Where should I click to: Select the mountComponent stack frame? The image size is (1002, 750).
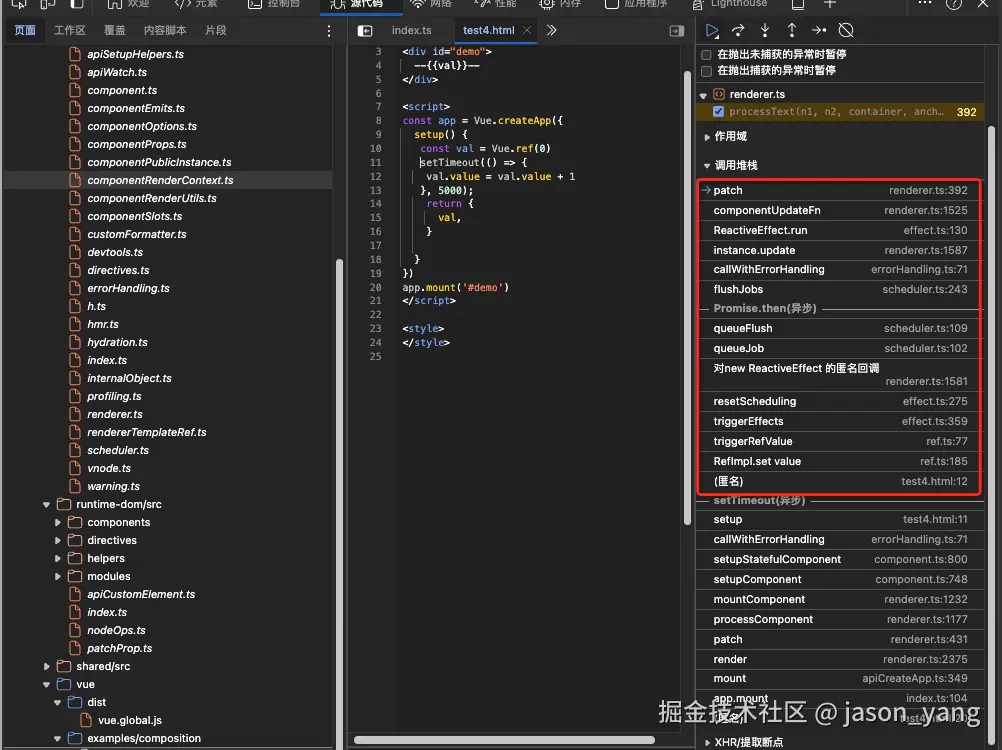[x=840, y=599]
